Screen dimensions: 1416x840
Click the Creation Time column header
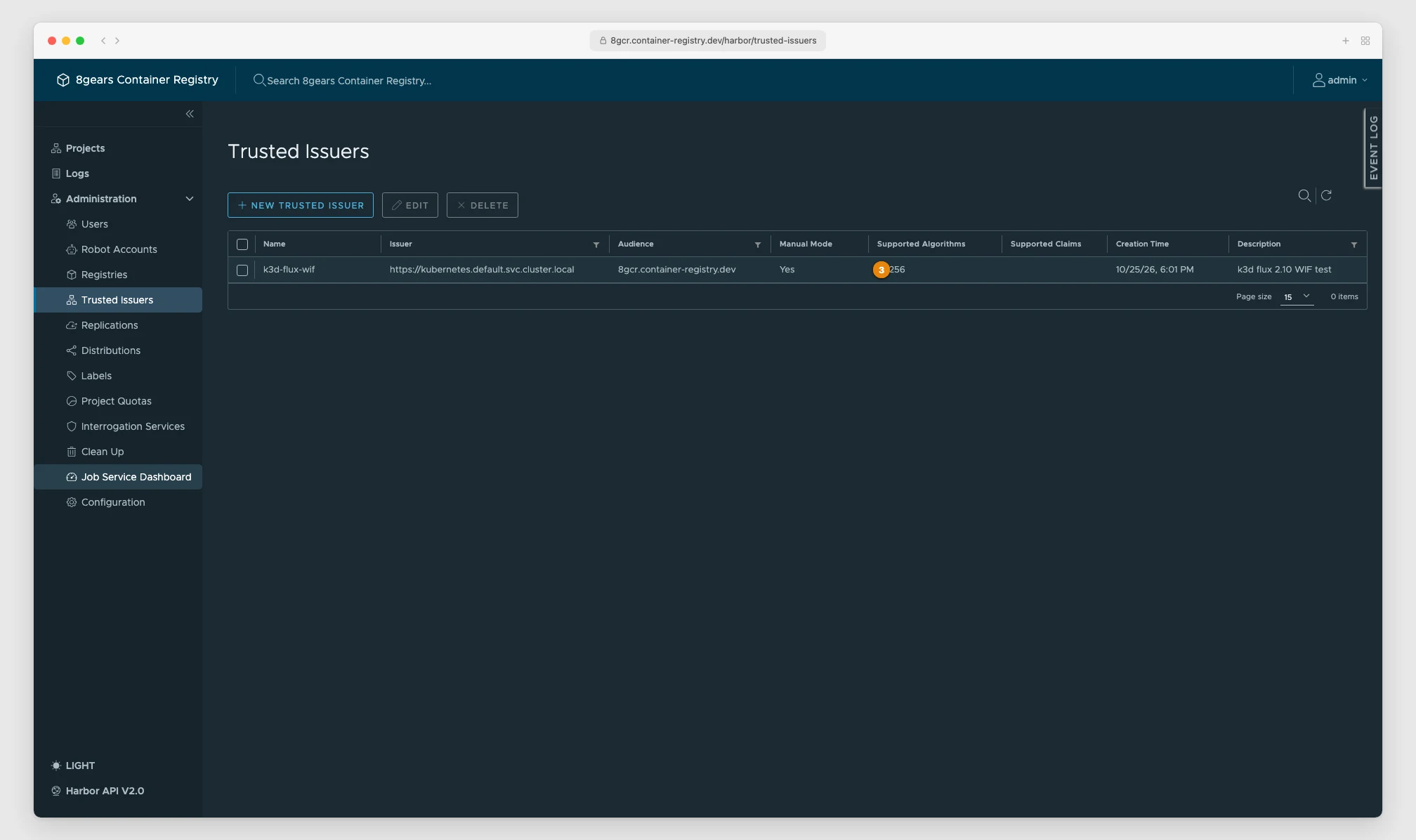click(1142, 244)
